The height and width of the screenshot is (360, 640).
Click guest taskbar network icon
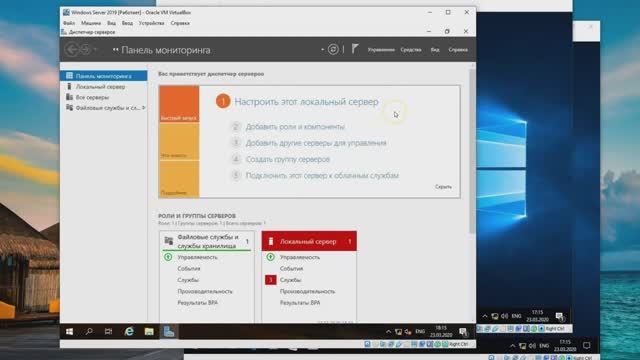(x=398, y=332)
